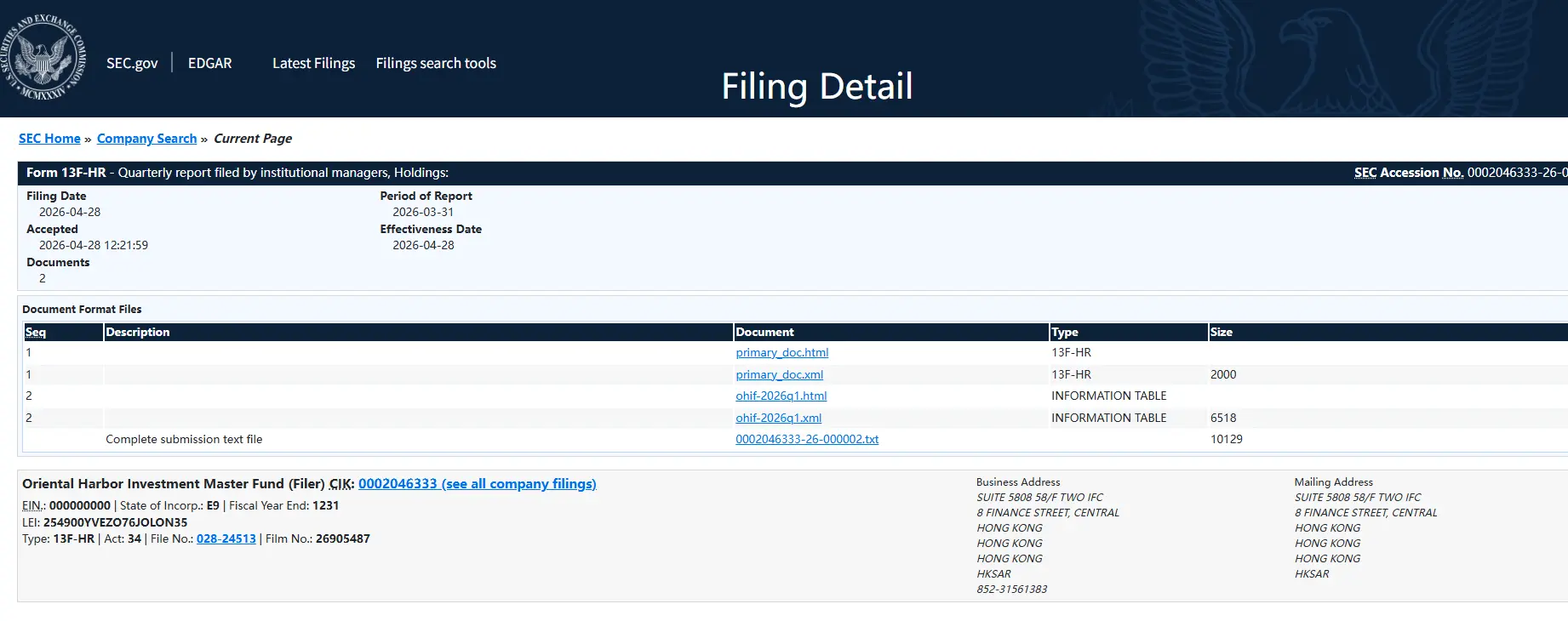Viewport: 1568px width, 621px height.
Task: Select the Fiscal Year End value 1231
Action: 326,505
